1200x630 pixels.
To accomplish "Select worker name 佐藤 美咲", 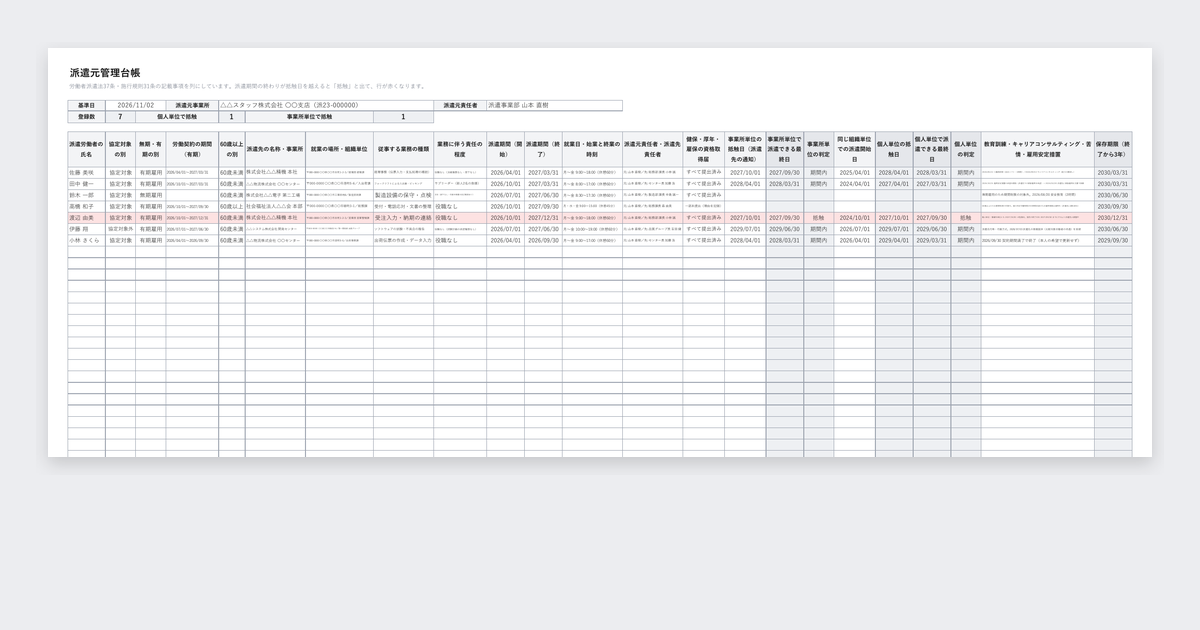I will (x=86, y=172).
